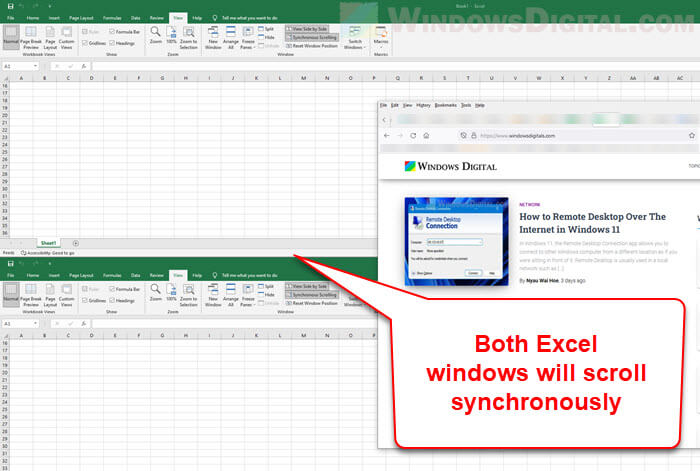Viewport: 700px width, 471px height.
Task: Click Windows Digital site logo
Action: coord(450,167)
